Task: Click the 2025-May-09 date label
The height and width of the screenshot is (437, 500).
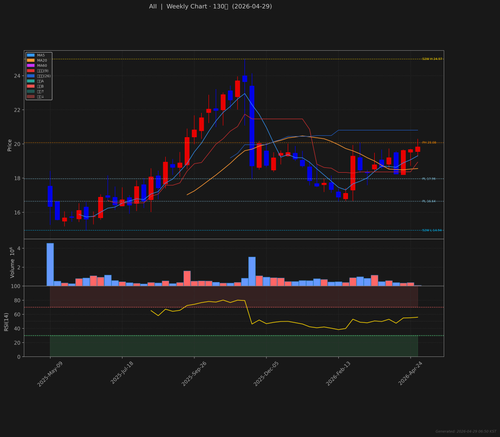Action: tap(50, 374)
